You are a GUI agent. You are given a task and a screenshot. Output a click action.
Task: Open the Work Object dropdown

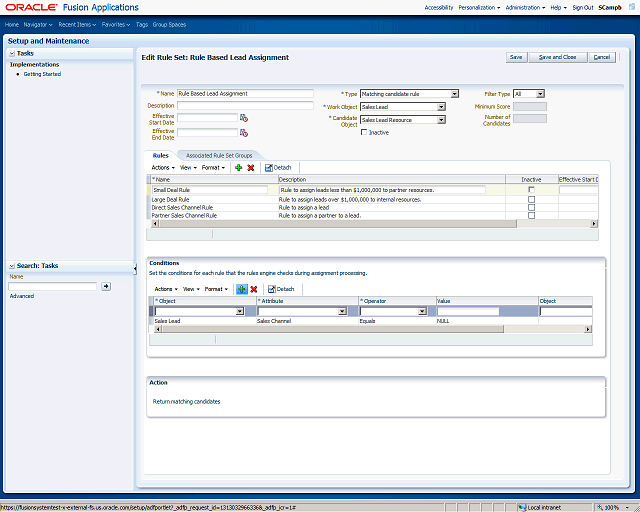pyautogui.click(x=441, y=107)
